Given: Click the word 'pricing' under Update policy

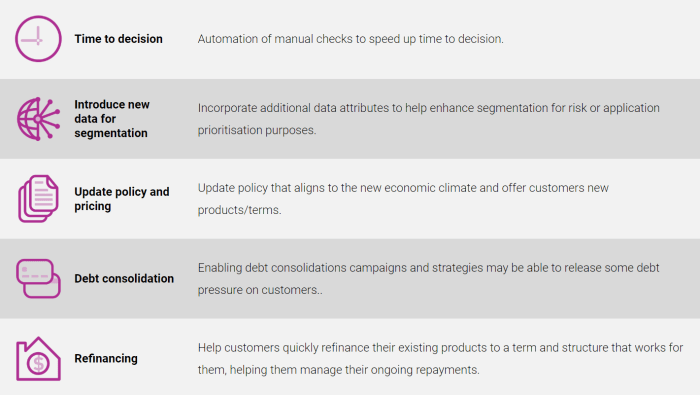Looking at the screenshot, I should 92,206.
